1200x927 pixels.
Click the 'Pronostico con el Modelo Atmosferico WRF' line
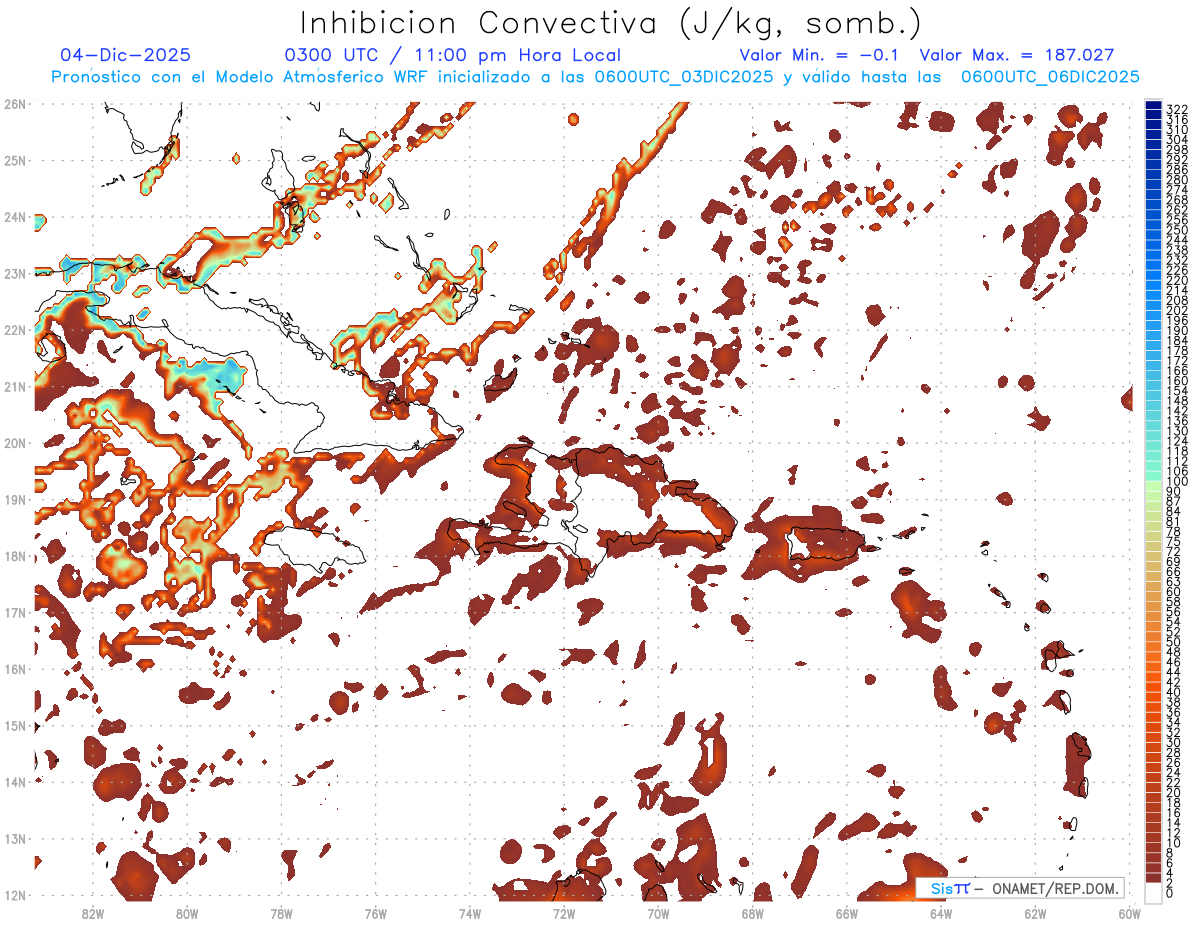[x=595, y=77]
